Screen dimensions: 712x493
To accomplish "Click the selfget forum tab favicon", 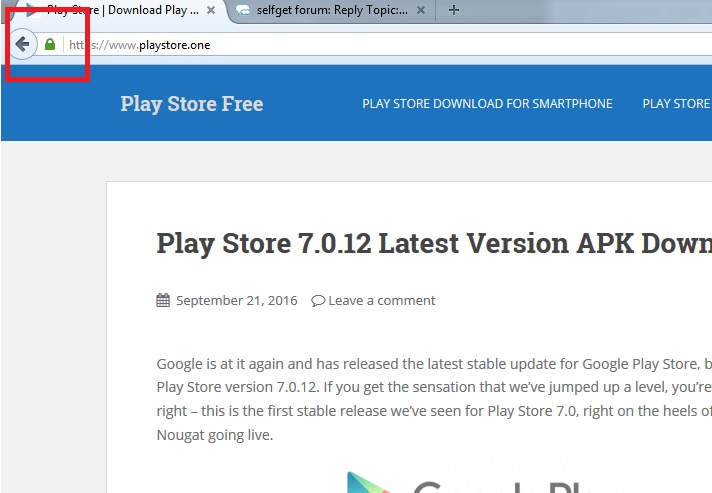I will (x=243, y=10).
